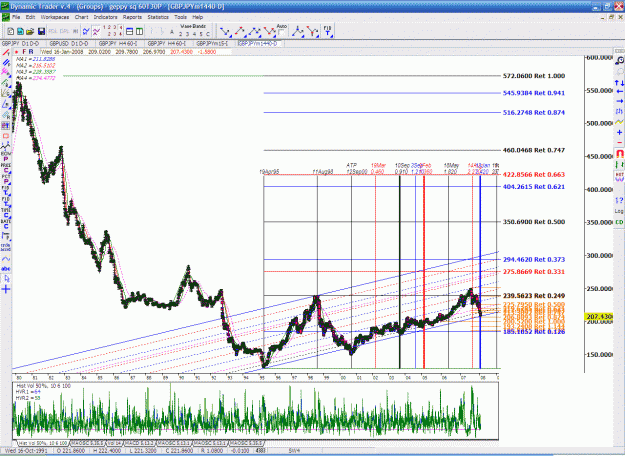
Task: Click the open folder icon in toolbar
Action: point(30,31)
